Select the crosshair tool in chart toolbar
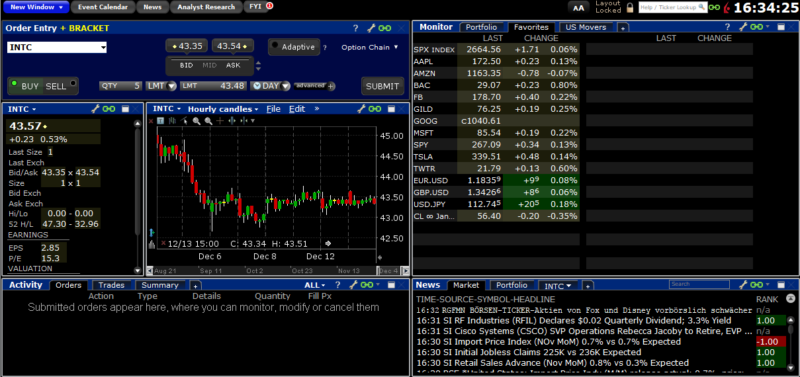The width and height of the screenshot is (800, 377). click(220, 121)
